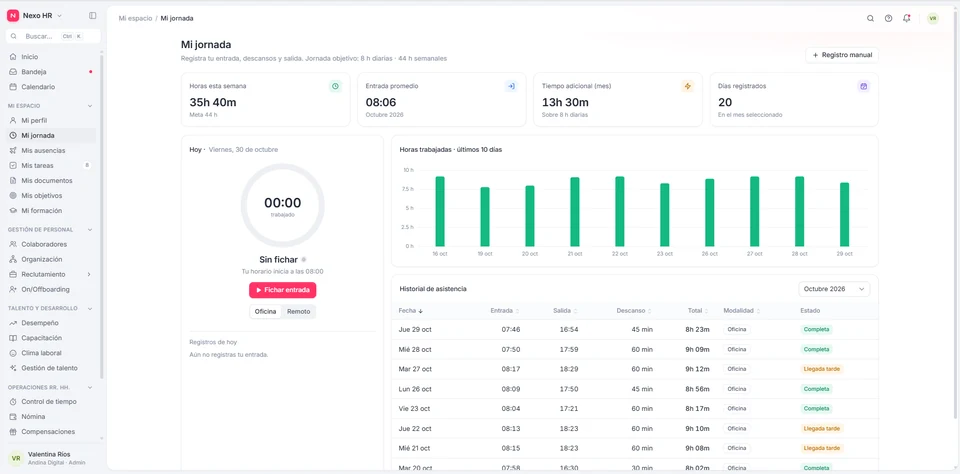The height and width of the screenshot is (474, 960).
Task: Click the Nexo HR logo icon
Action: pos(13,15)
